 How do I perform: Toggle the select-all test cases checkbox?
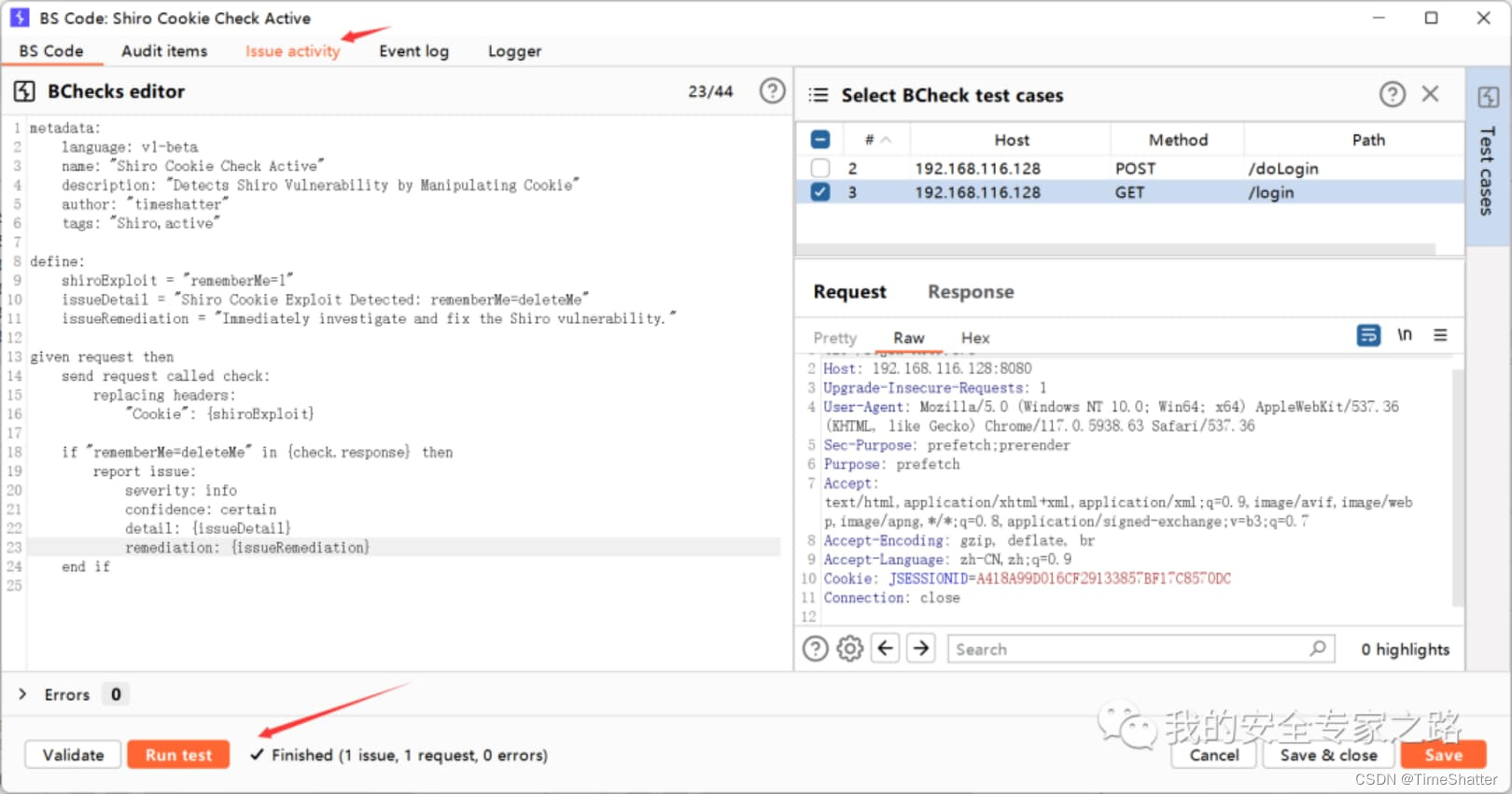pos(820,140)
